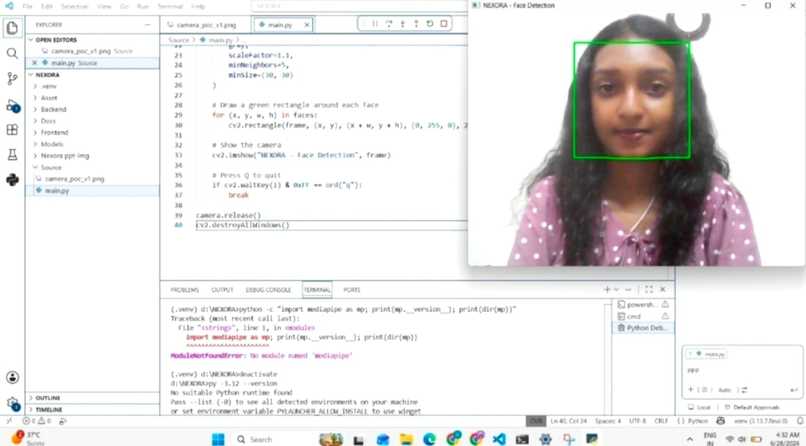Expand the Docs folder
Image resolution: width=806 pixels, height=446 pixels.
click(x=95, y=121)
